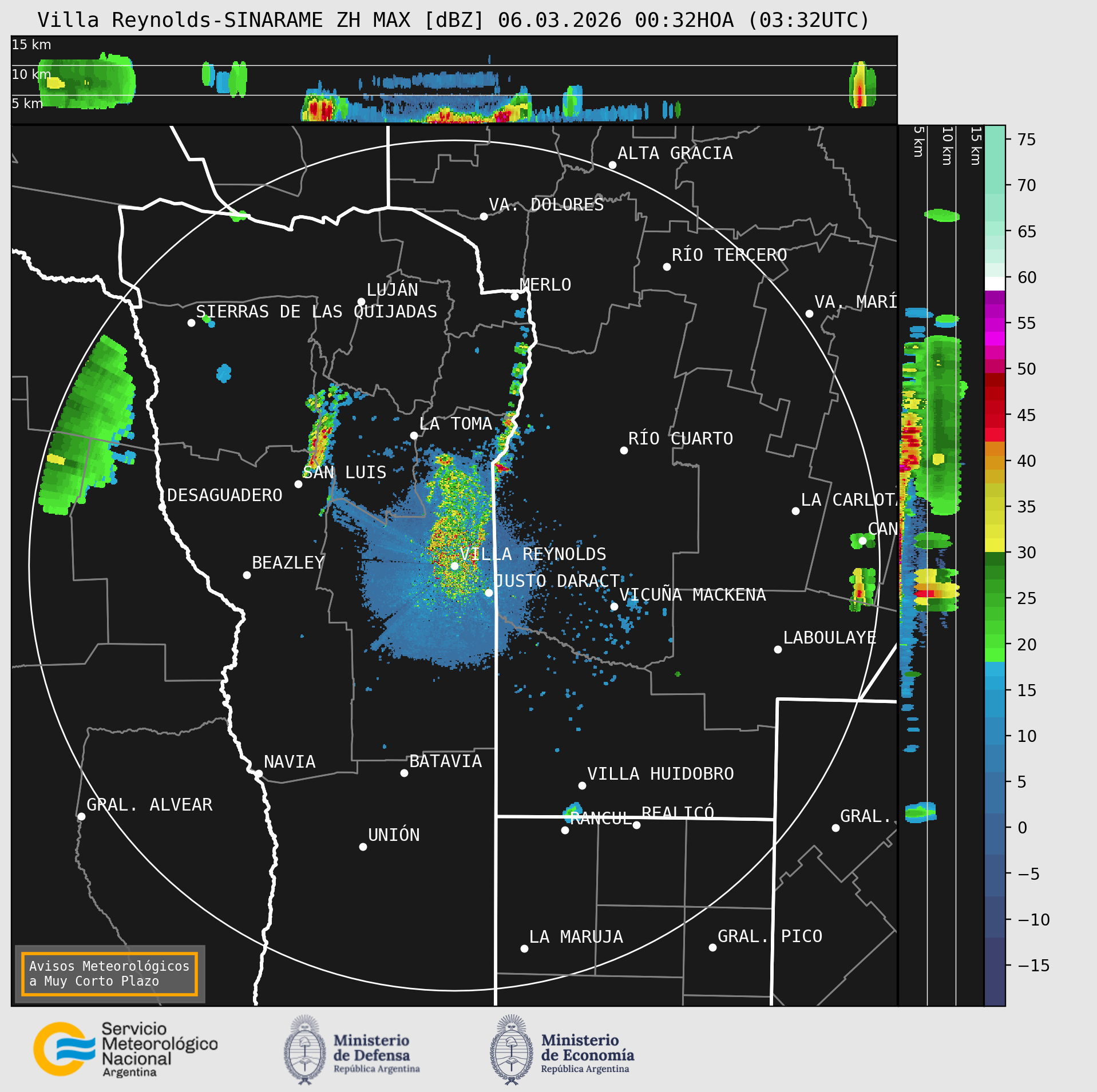Viewport: 1097px width, 1092px height.
Task: Click the "RÍO TERCERO" label
Action: [730, 255]
